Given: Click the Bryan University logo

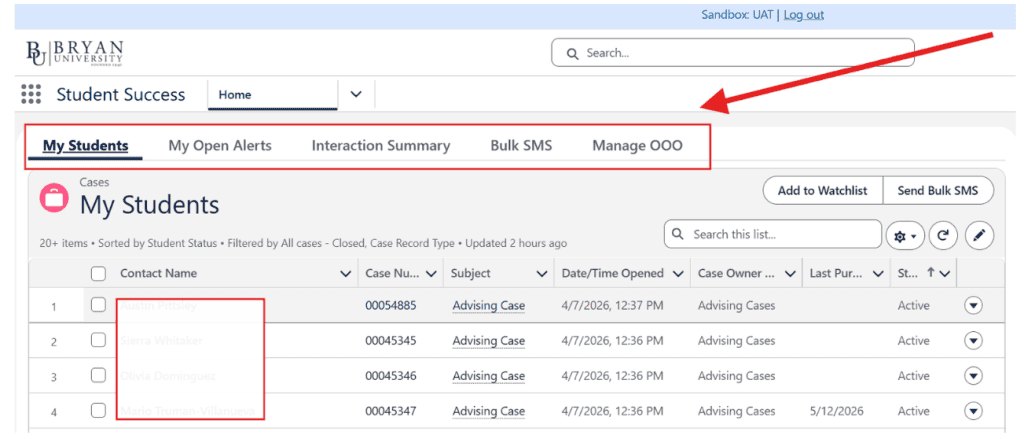Looking at the screenshot, I should 74,52.
